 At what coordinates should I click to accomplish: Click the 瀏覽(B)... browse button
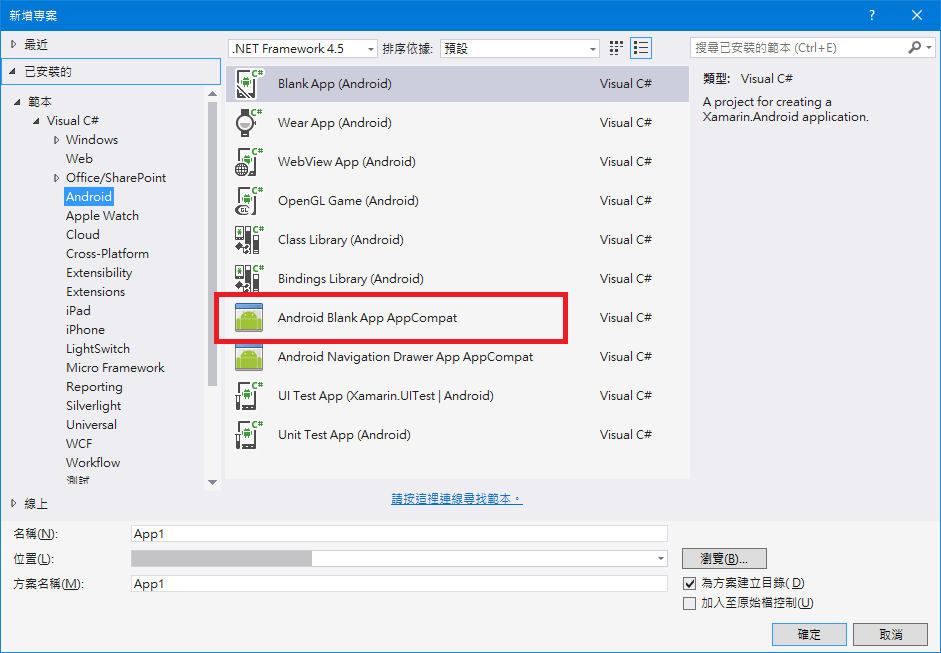click(x=724, y=559)
